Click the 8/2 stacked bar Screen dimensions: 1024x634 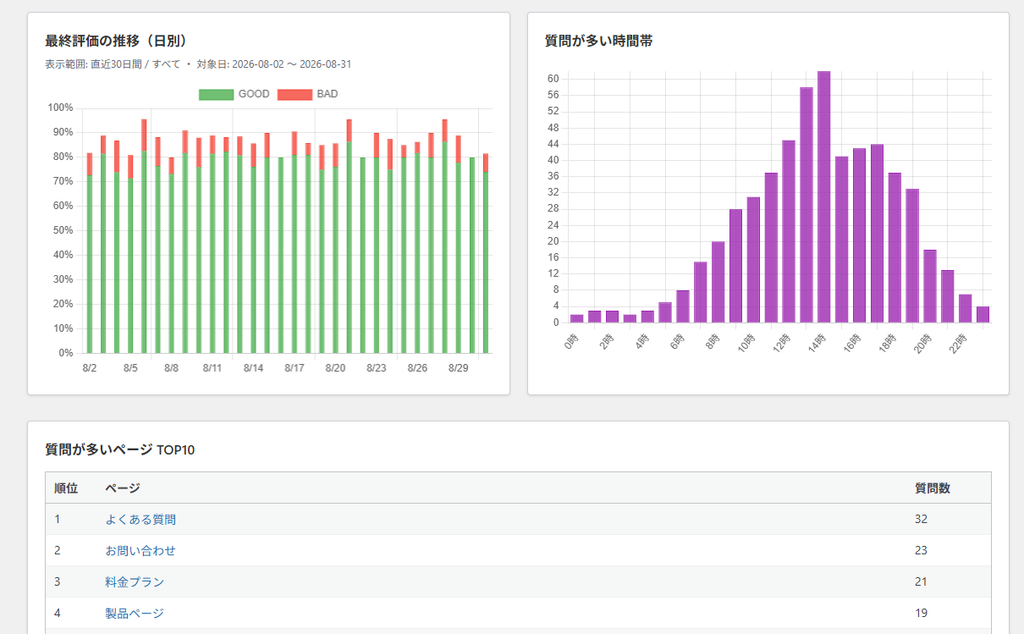click(89, 253)
